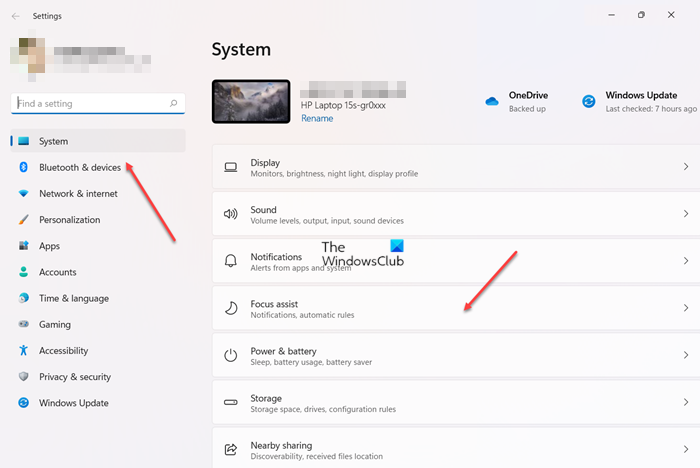700x468 pixels.
Task: Click the desktop wallpaper thumbnail
Action: click(251, 101)
